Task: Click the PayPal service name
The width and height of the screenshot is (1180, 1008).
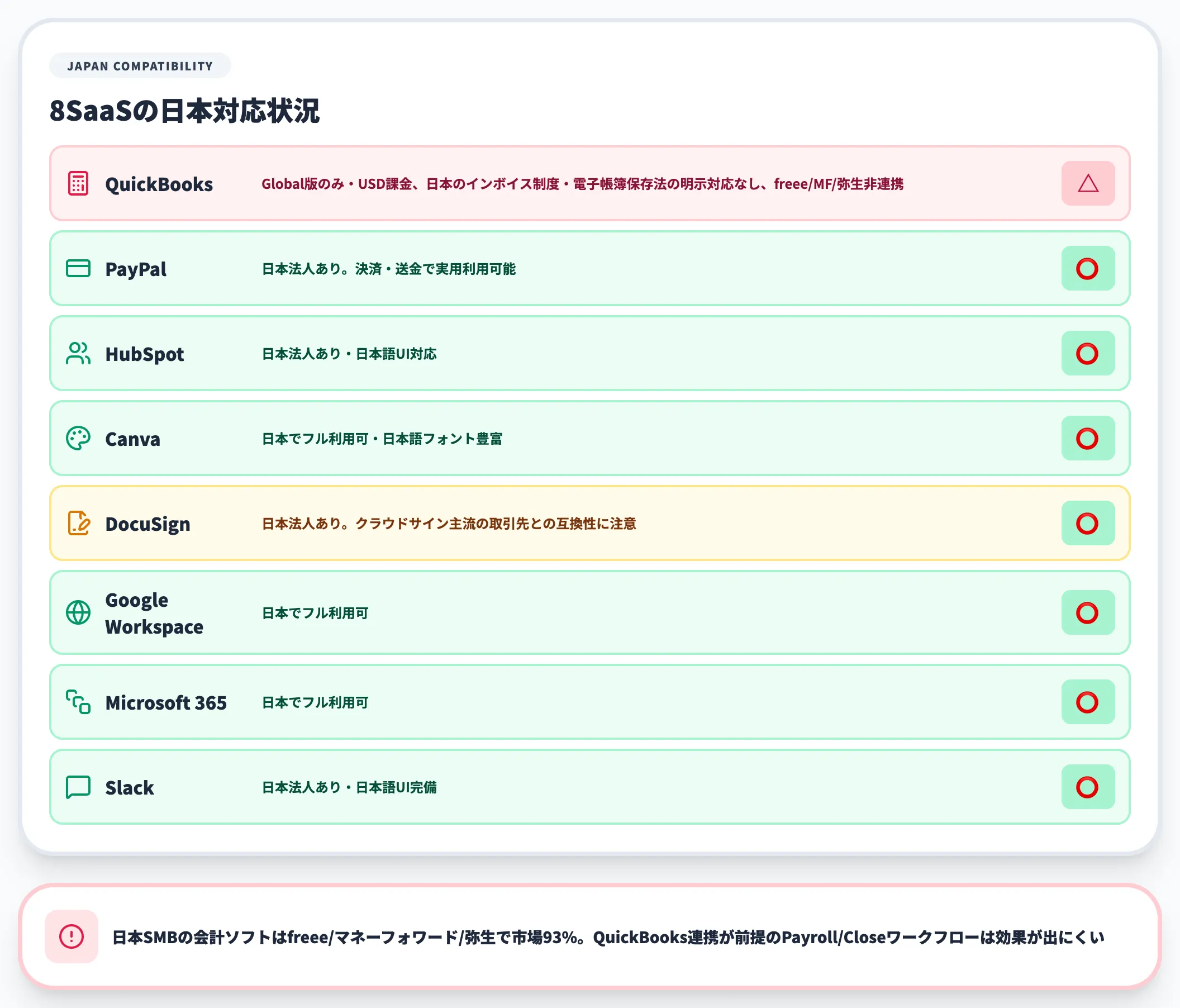Action: tap(136, 269)
